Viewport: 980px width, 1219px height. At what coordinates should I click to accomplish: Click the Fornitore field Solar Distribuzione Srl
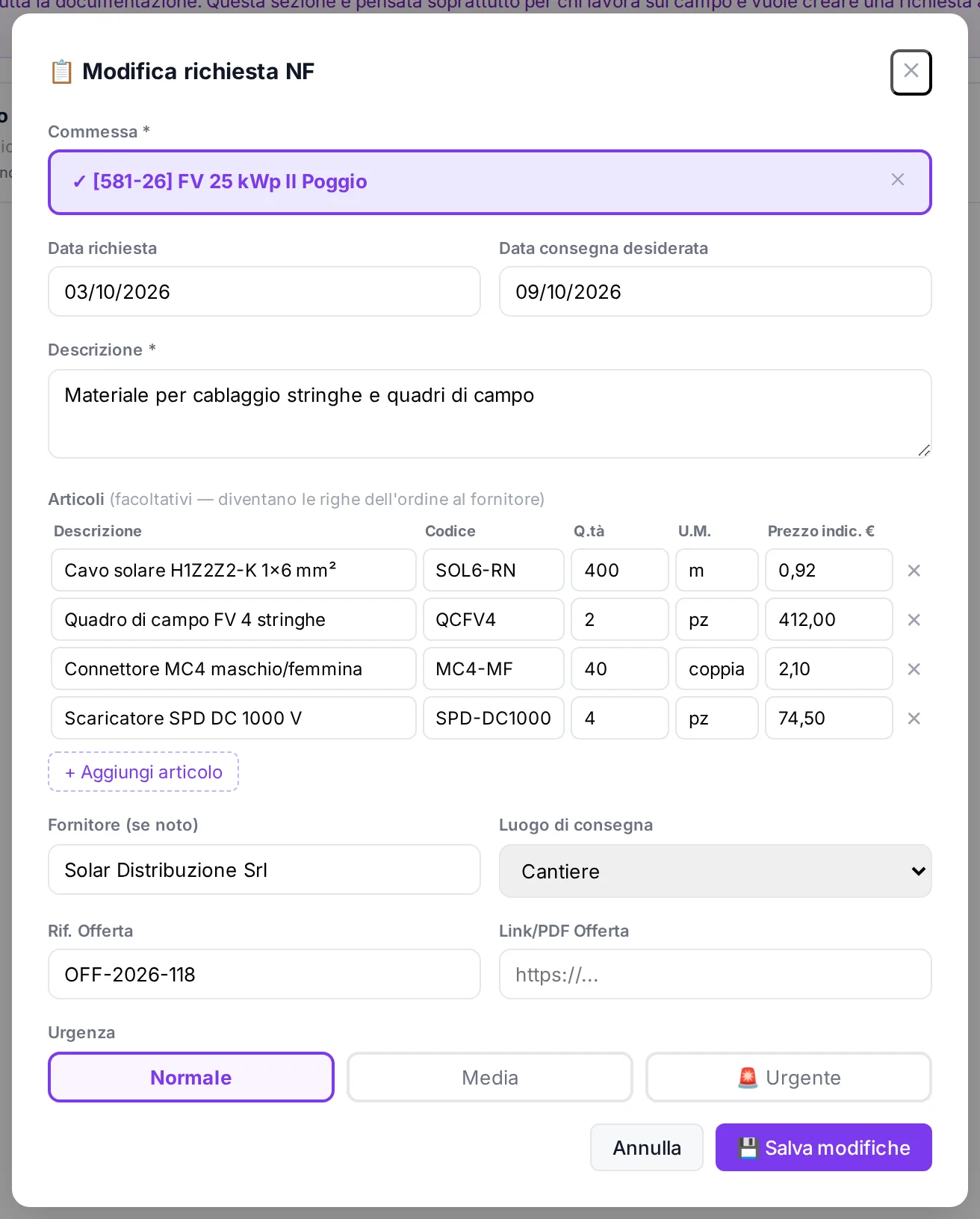(x=264, y=869)
